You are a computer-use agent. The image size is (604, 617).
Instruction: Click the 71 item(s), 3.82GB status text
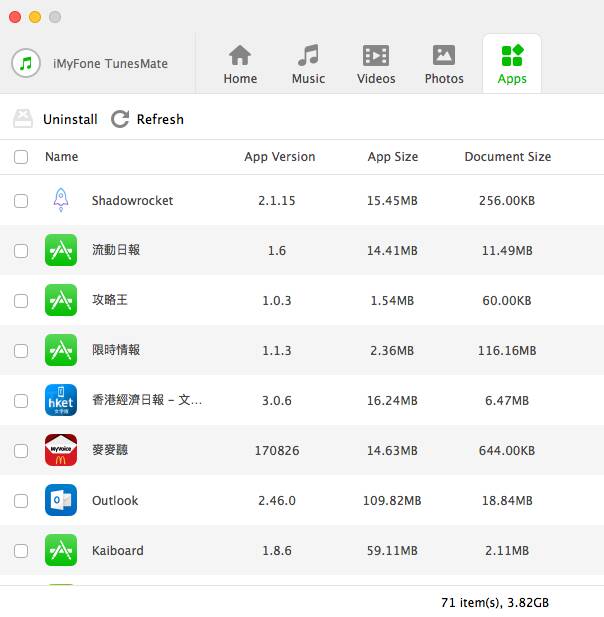click(x=495, y=602)
